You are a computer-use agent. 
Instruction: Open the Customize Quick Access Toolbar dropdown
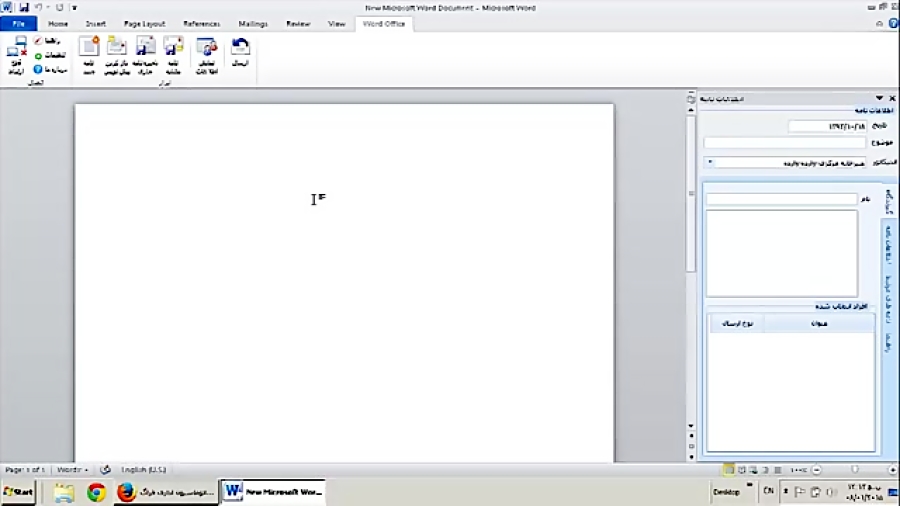click(x=74, y=7)
